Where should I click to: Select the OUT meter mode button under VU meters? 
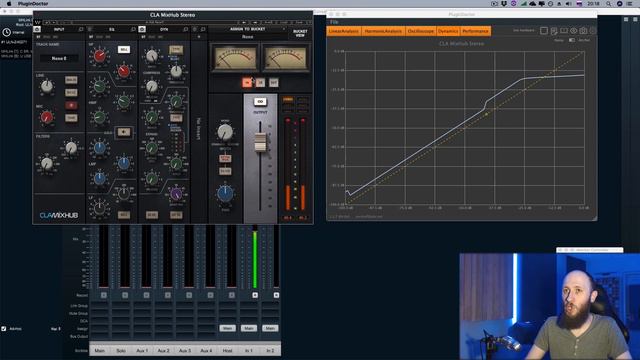click(273, 83)
